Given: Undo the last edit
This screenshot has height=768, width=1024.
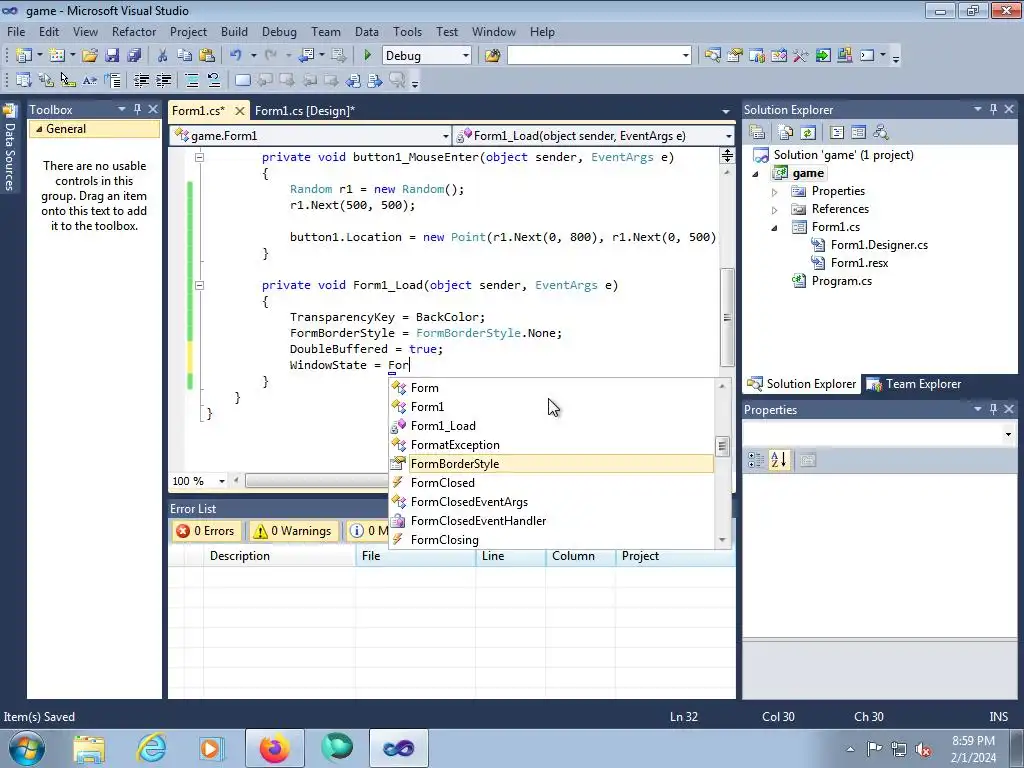Looking at the screenshot, I should coord(236,56).
